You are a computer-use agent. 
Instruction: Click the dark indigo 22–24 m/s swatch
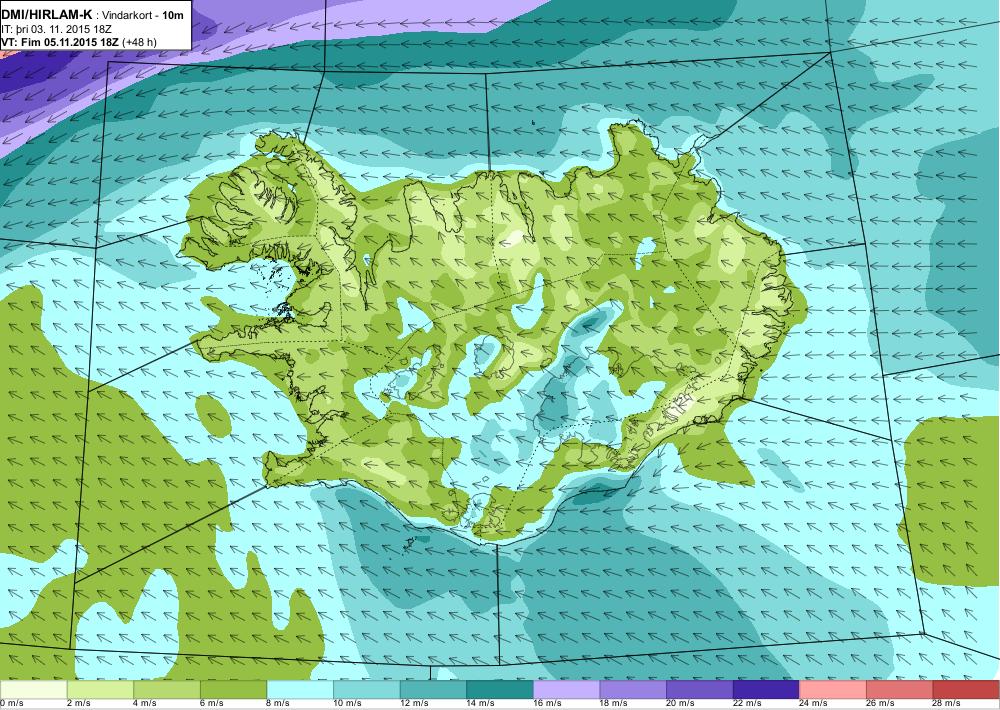[767, 690]
